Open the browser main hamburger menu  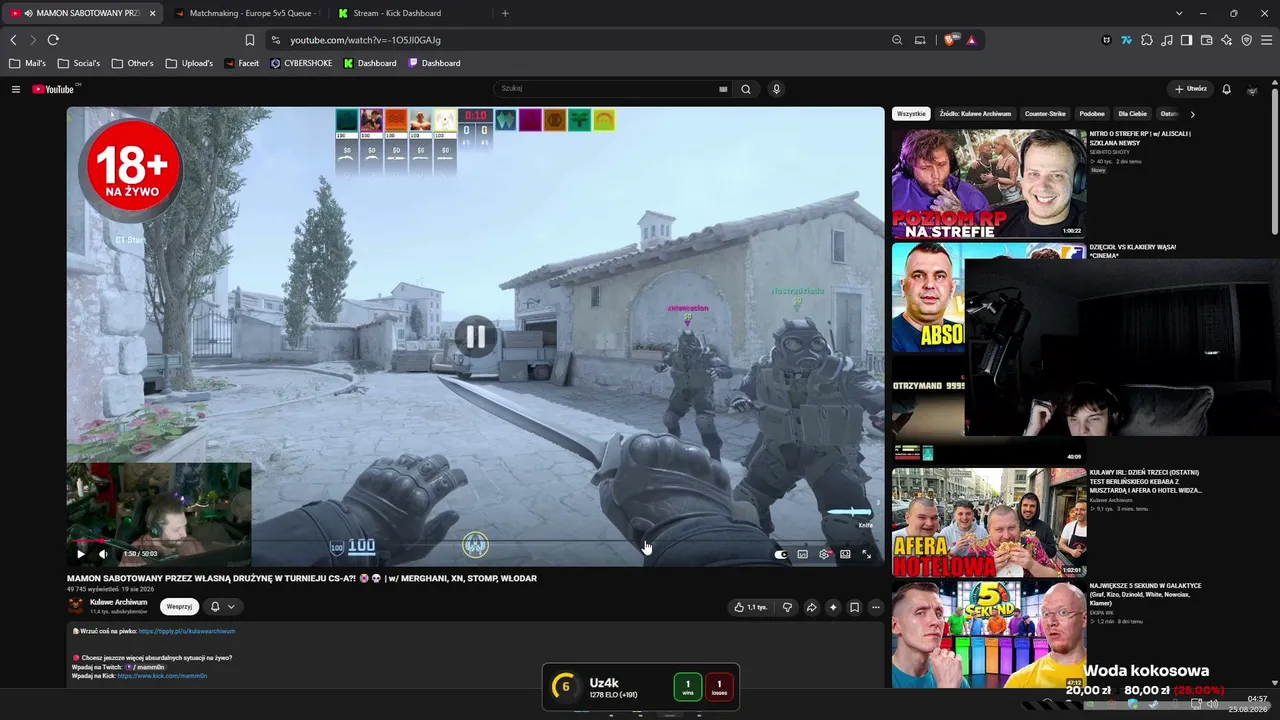[1266, 40]
